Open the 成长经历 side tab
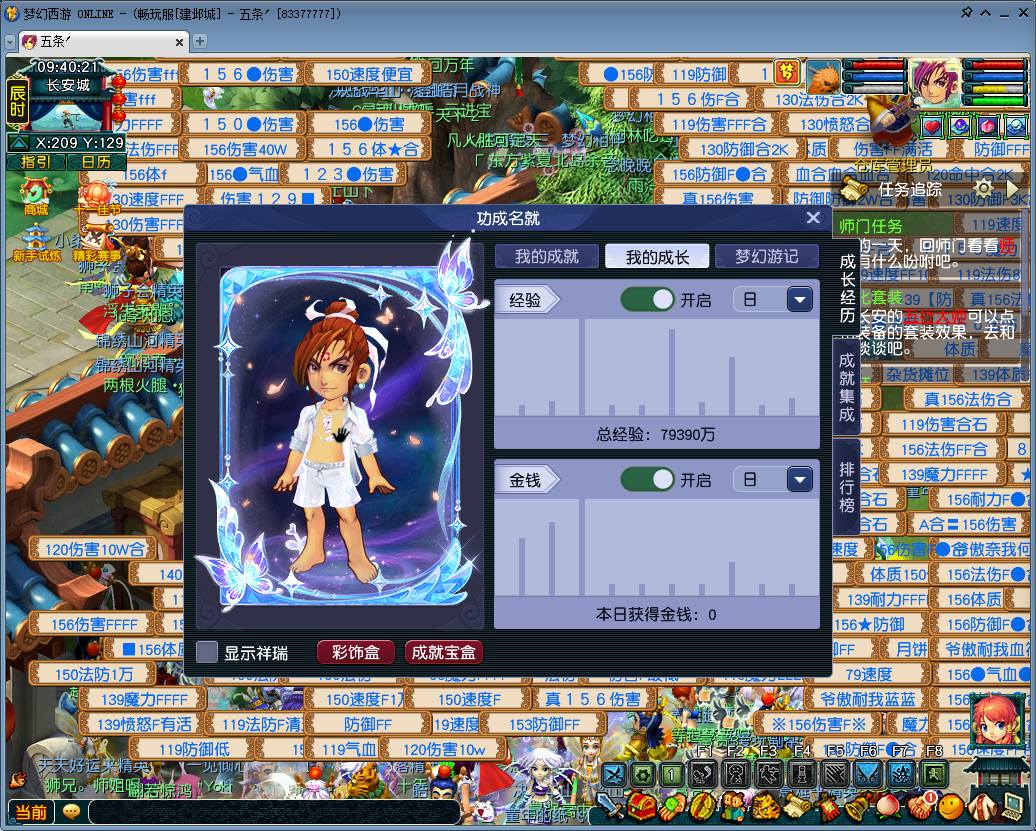 pyautogui.click(x=847, y=289)
